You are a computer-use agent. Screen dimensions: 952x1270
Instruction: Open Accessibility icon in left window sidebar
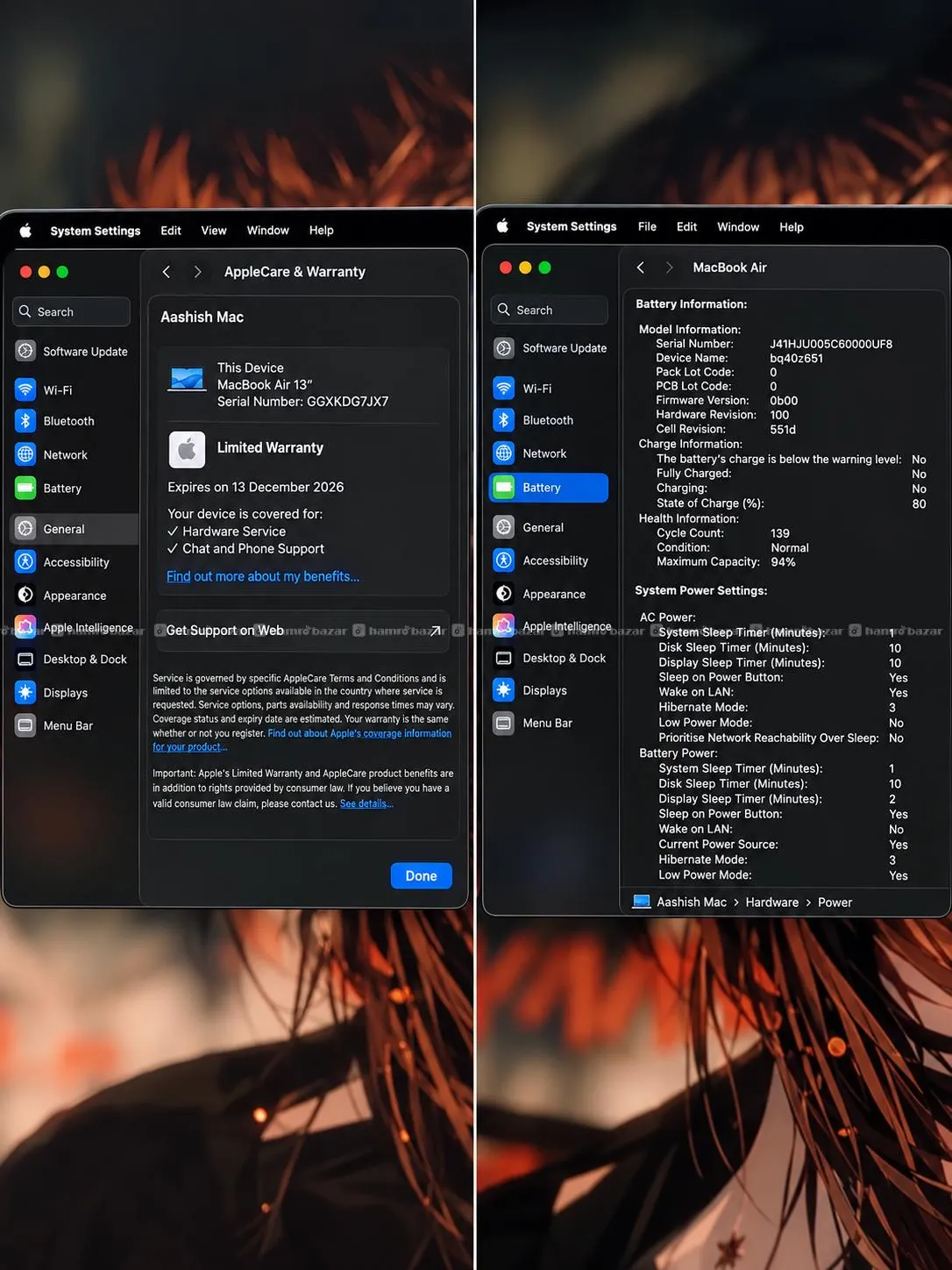(25, 562)
